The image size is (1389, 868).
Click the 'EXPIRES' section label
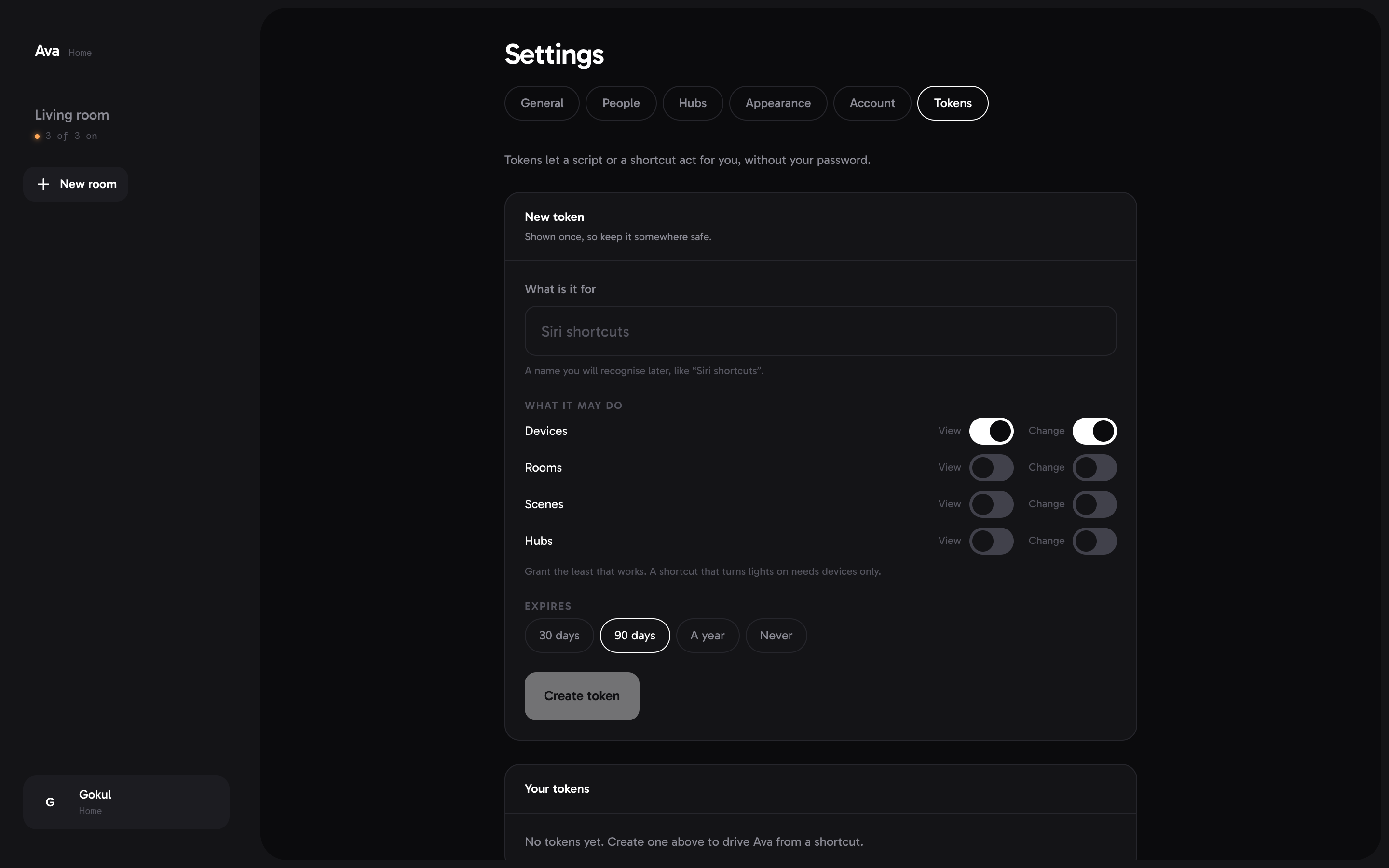548,606
